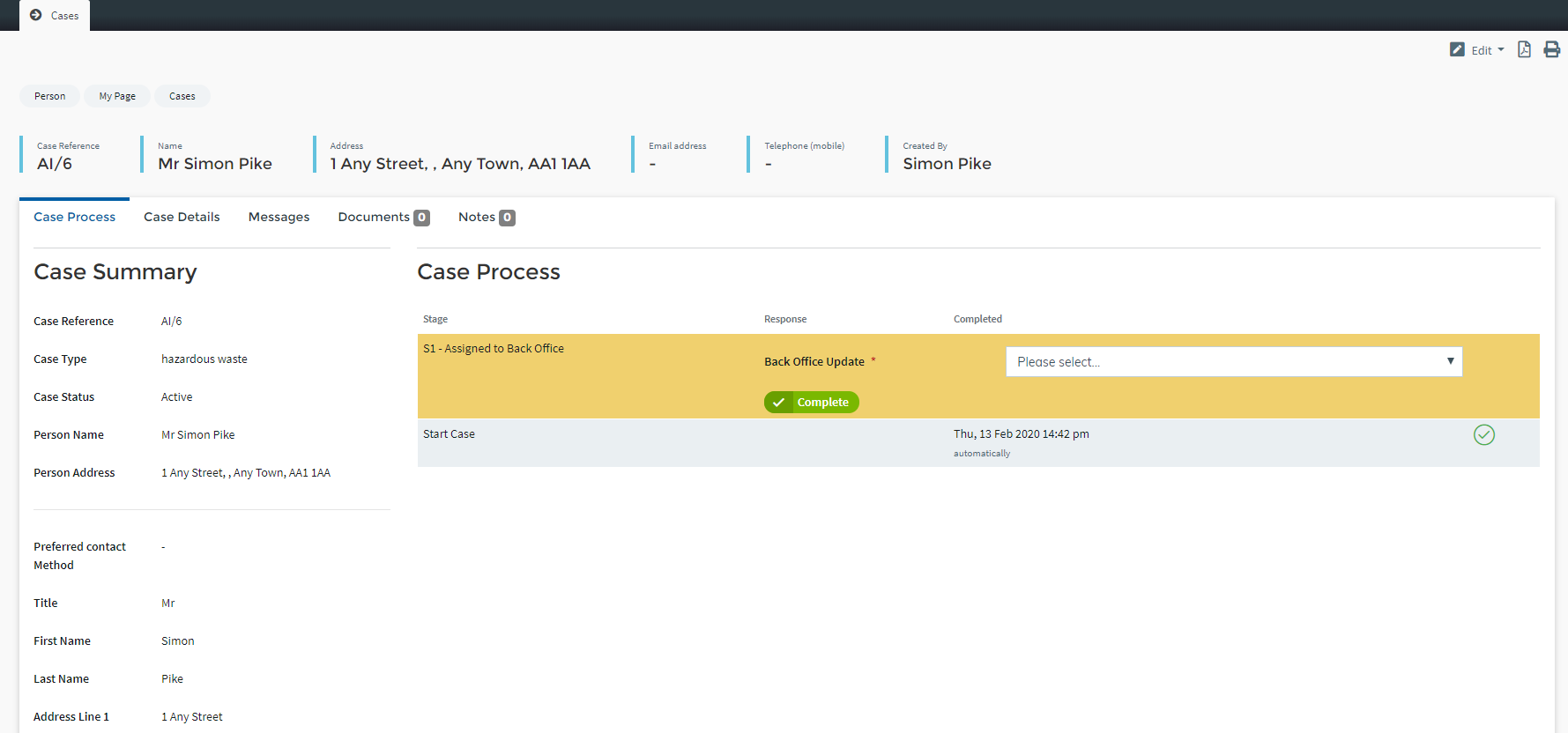Image resolution: width=1568 pixels, height=733 pixels.
Task: Click the Documents count badge
Action: click(x=422, y=218)
